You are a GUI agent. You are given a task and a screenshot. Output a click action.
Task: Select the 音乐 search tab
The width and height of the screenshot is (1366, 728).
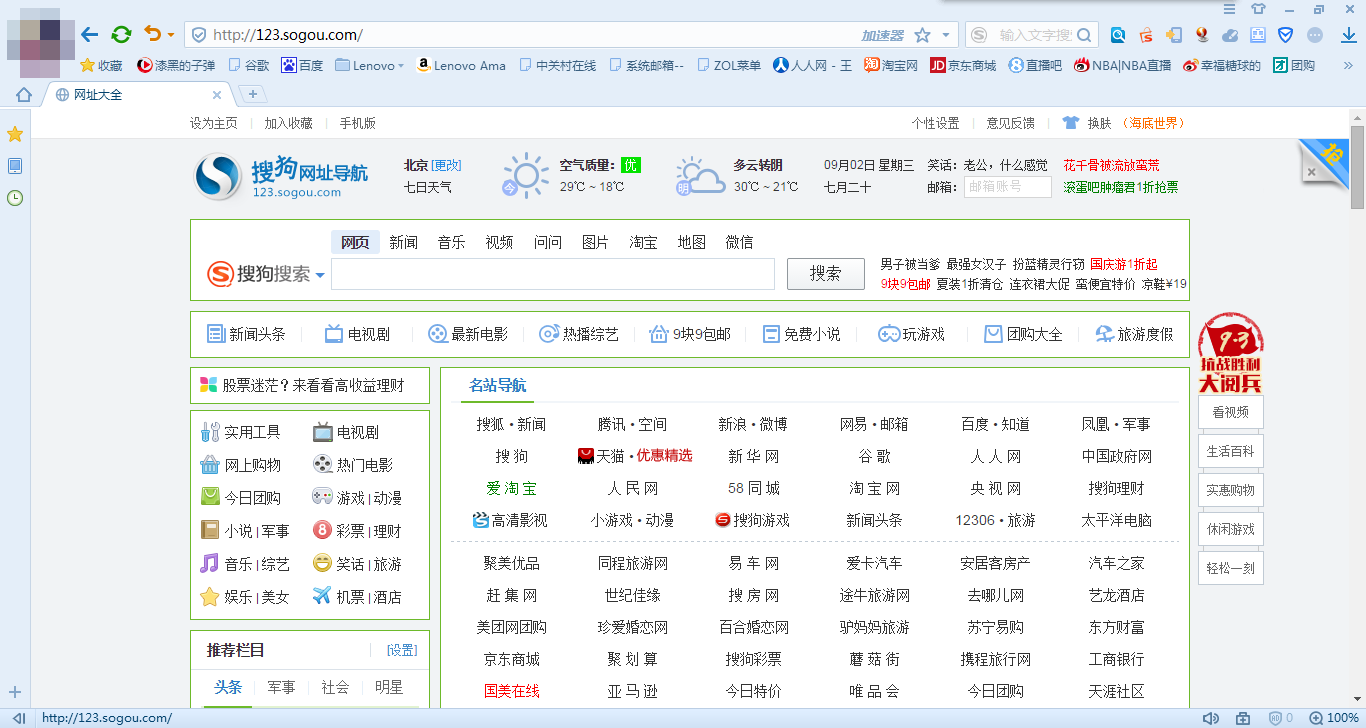coord(451,242)
